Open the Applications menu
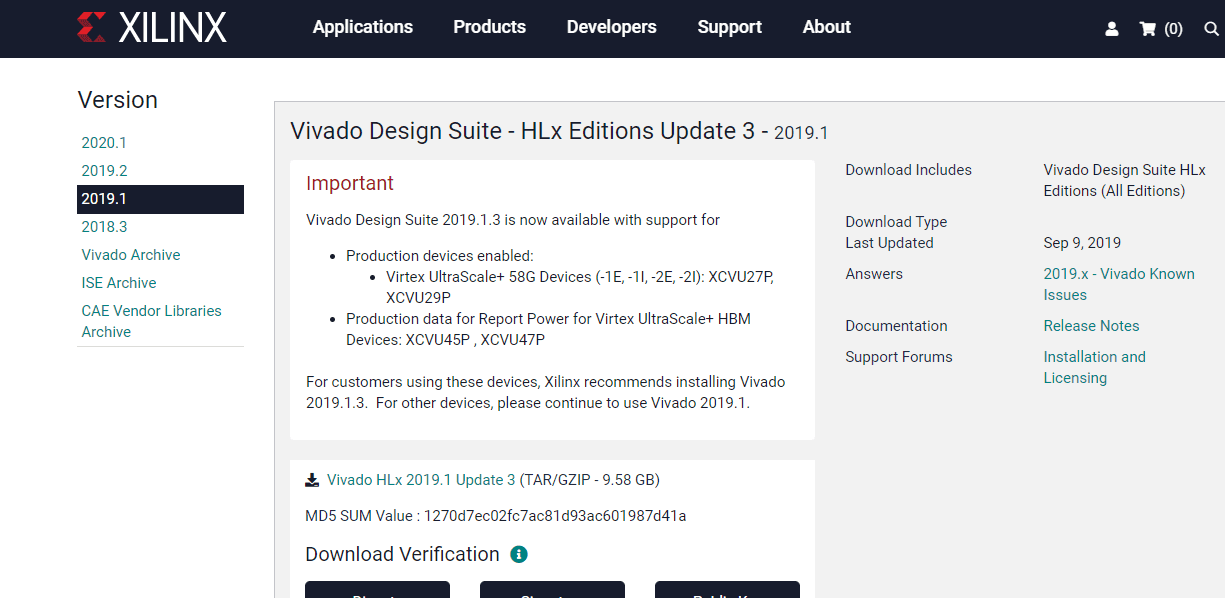The image size is (1225, 598). (362, 27)
